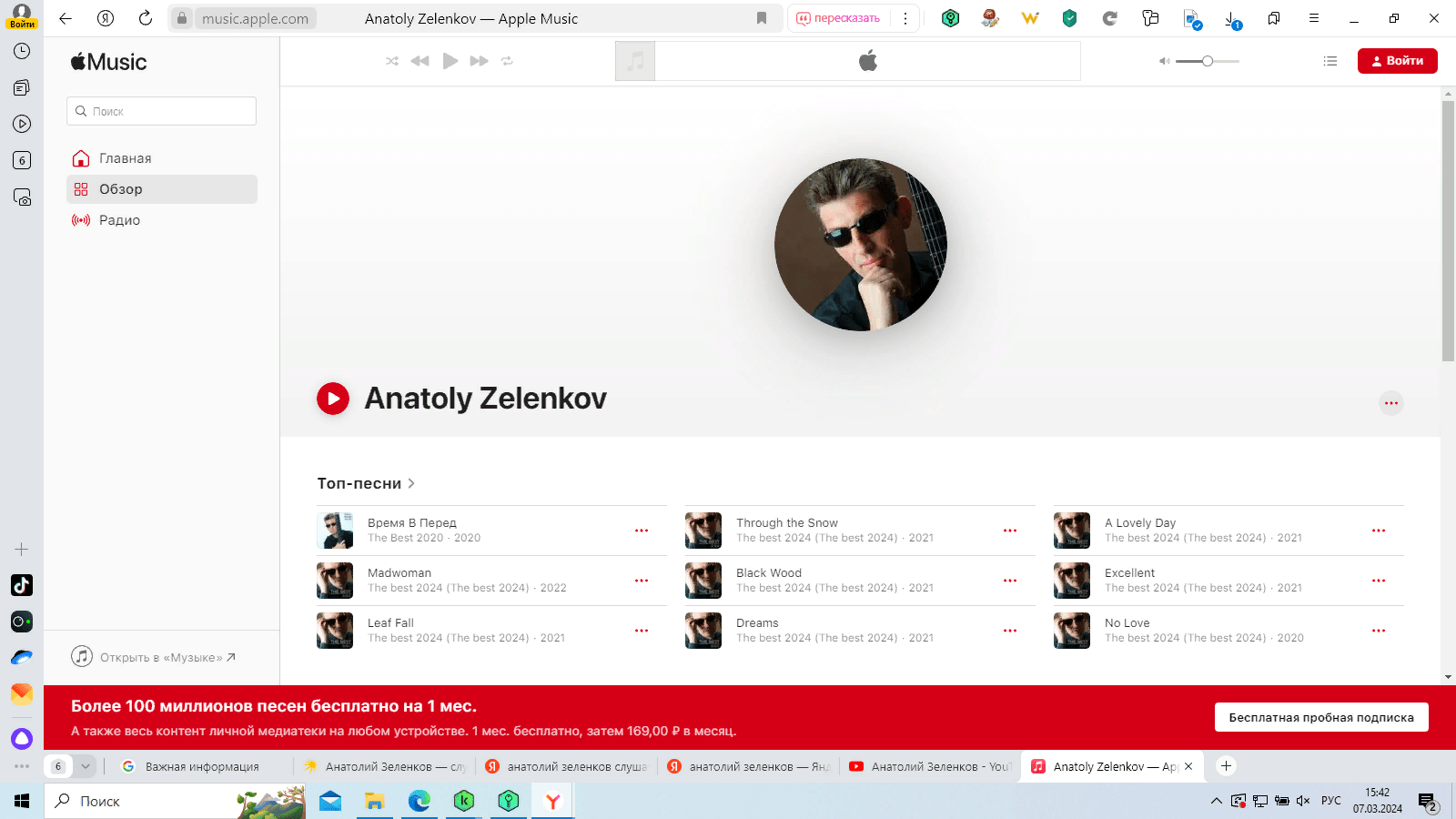Viewport: 1456px width, 819px height.
Task: Open Microsoft Edge from the taskbar
Action: pyautogui.click(x=419, y=801)
